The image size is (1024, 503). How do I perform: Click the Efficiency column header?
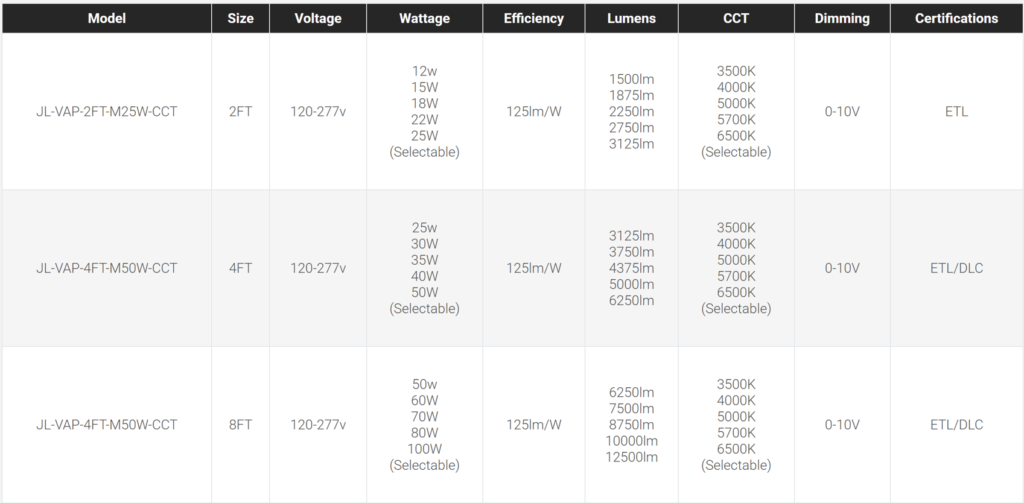(x=534, y=18)
